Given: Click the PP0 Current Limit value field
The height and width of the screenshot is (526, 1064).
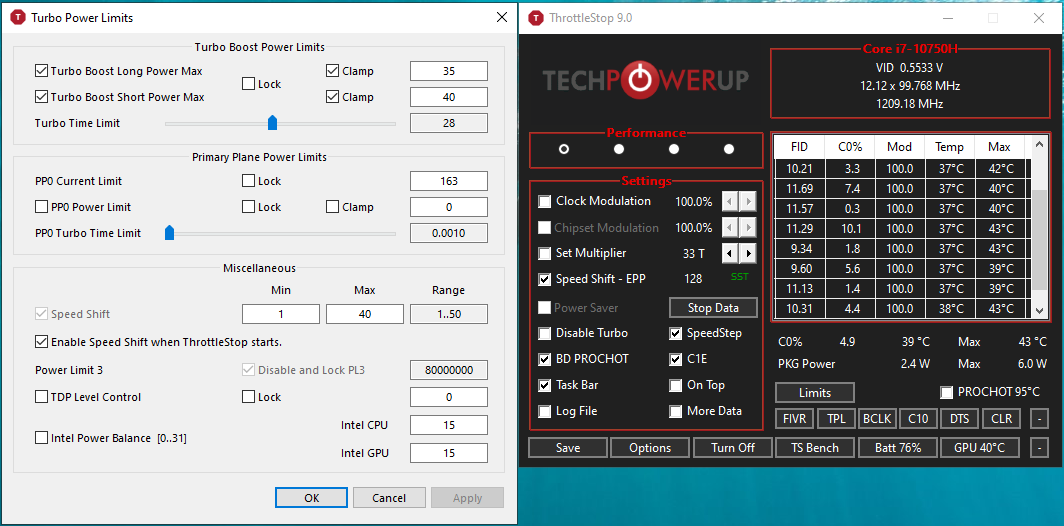Looking at the screenshot, I should click(448, 181).
